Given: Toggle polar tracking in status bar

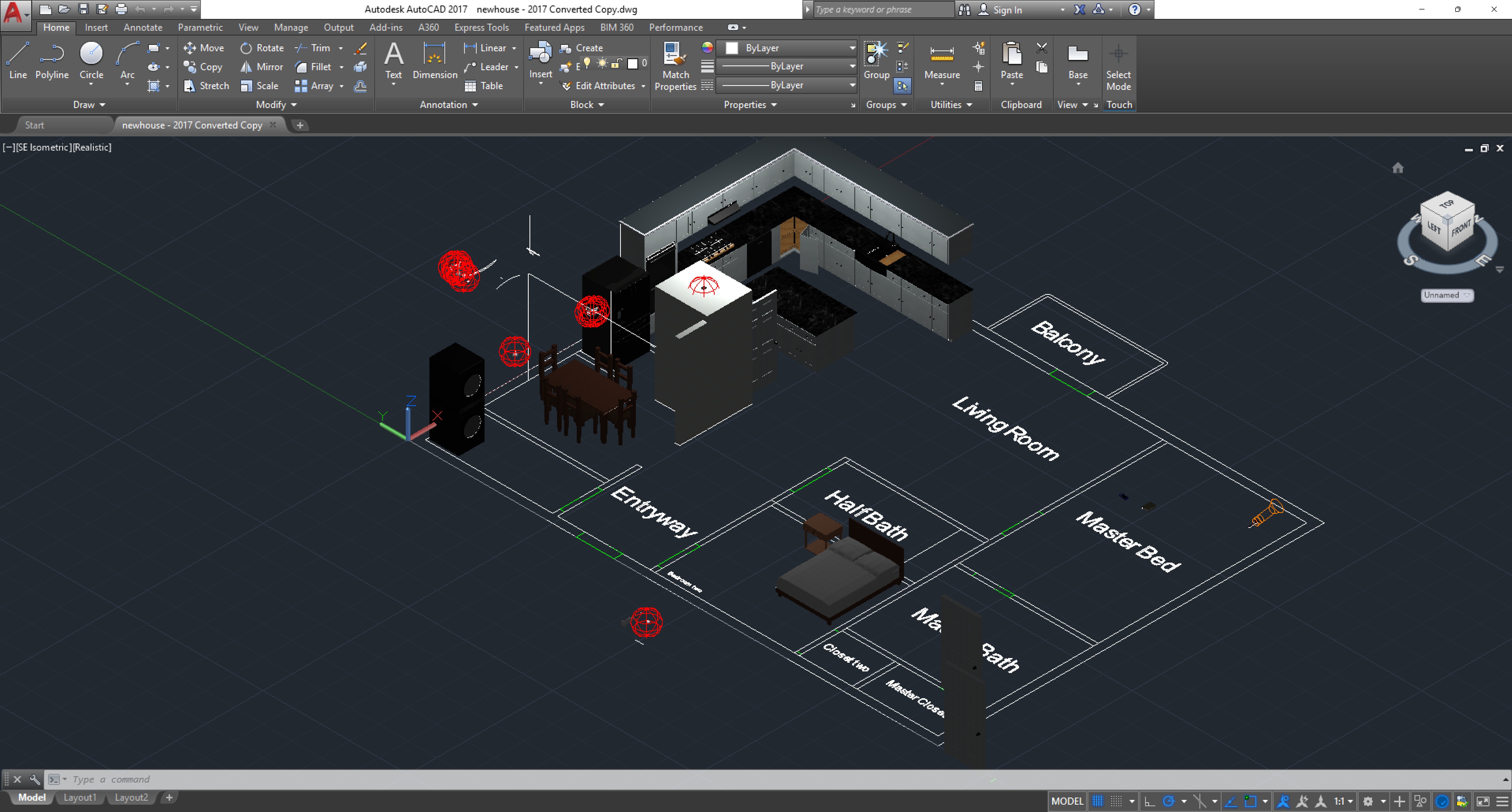Looking at the screenshot, I should tap(1169, 801).
